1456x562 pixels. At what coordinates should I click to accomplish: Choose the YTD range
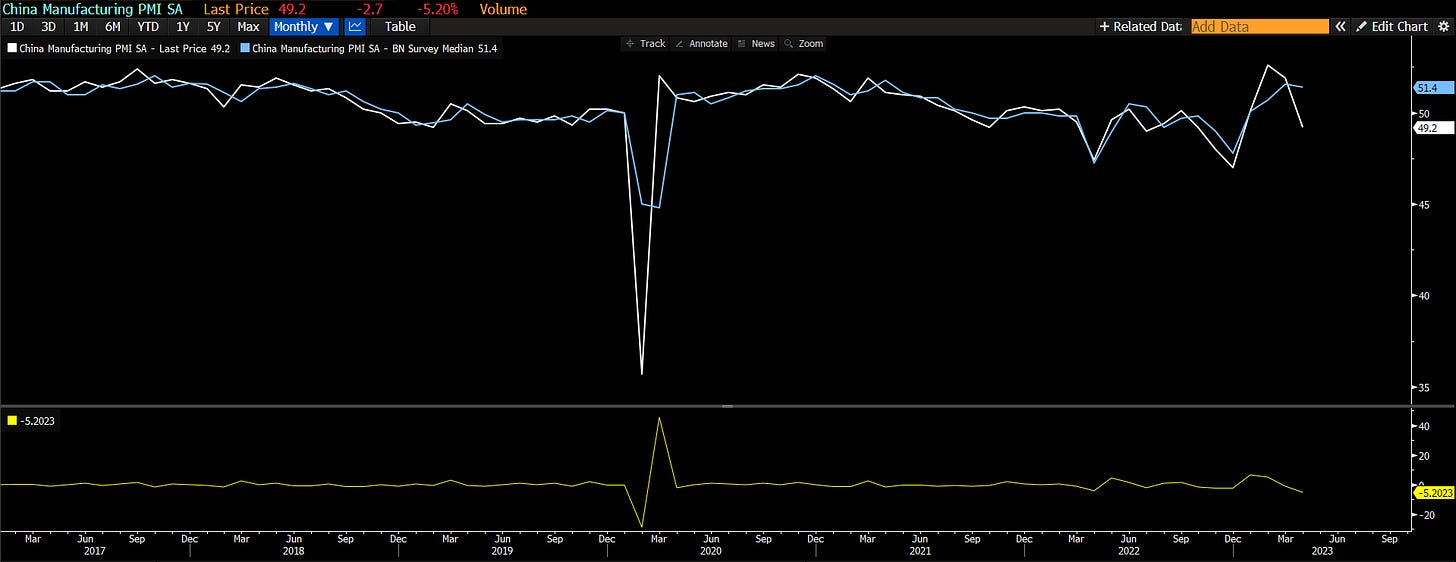coord(148,27)
